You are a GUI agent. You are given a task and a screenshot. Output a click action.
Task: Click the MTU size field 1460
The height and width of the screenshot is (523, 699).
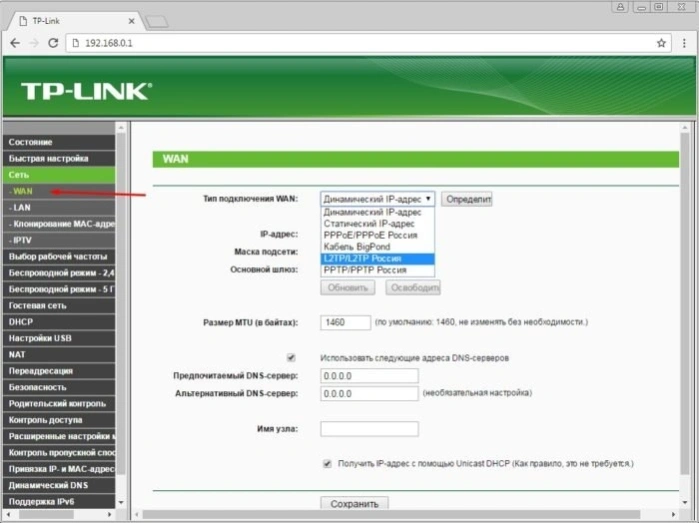click(x=345, y=322)
